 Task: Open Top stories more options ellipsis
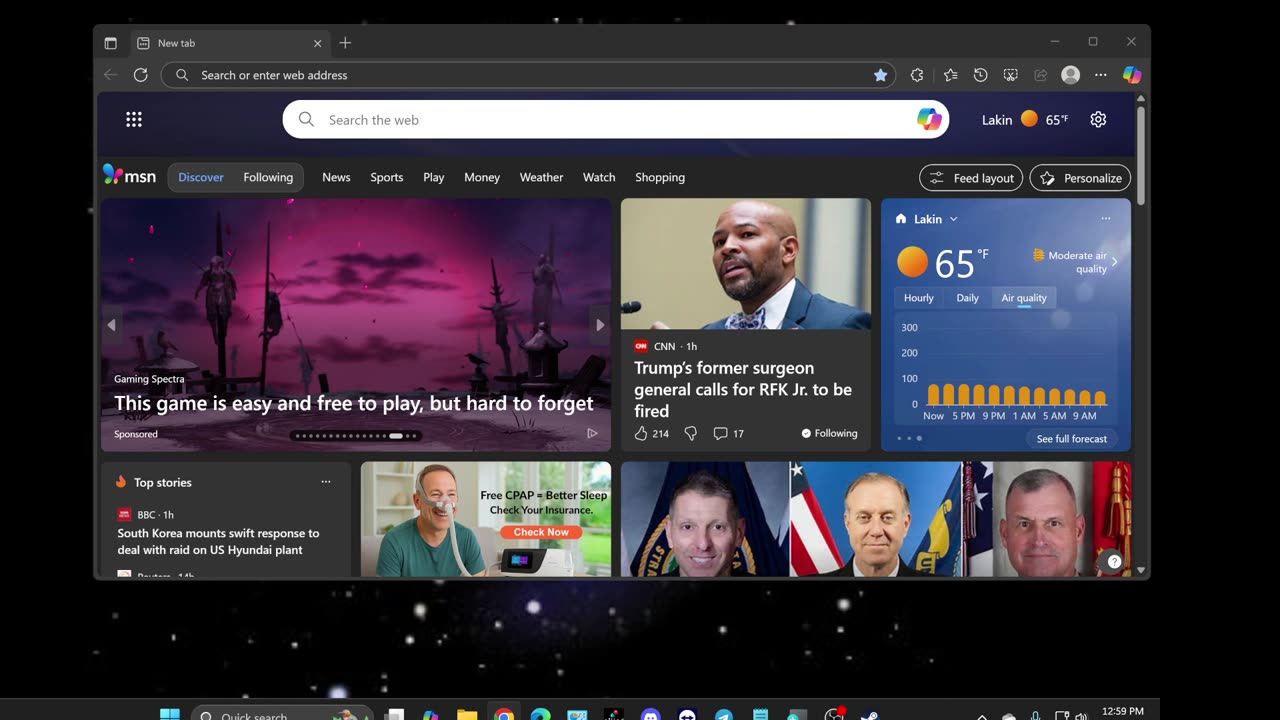click(x=325, y=482)
